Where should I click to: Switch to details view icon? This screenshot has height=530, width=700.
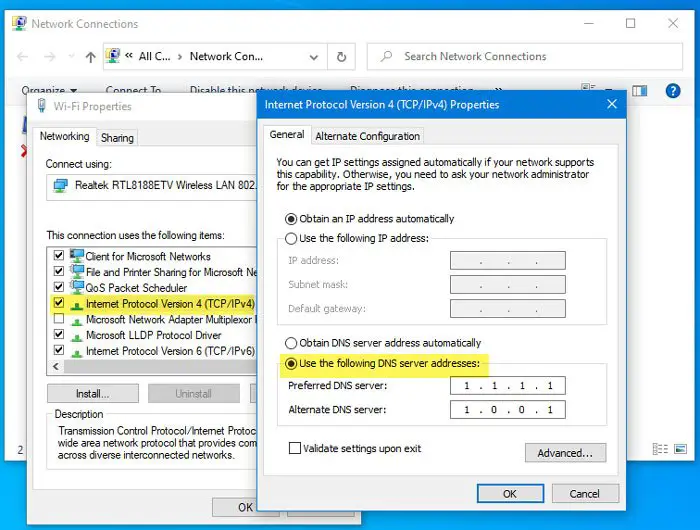pyautogui.click(x=660, y=449)
